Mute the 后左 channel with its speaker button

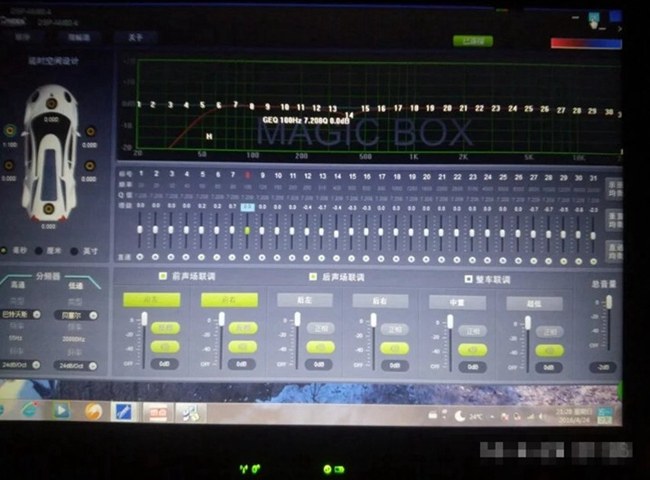[320, 347]
